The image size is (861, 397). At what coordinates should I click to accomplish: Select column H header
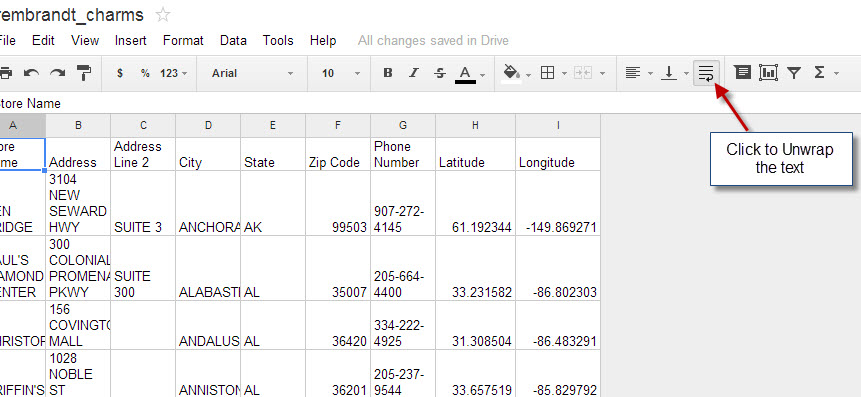coord(476,126)
